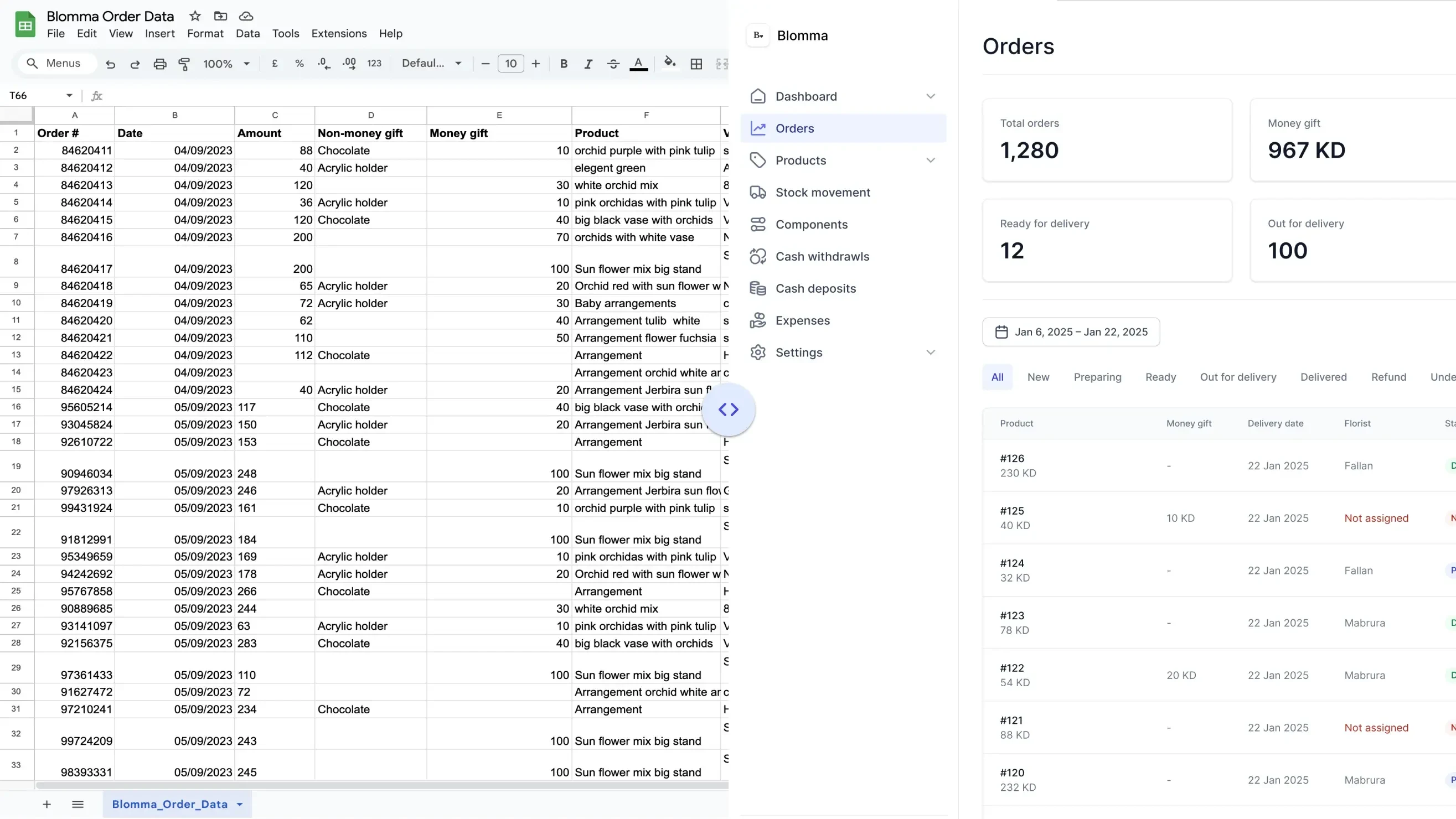Toggle bold formatting

pyautogui.click(x=564, y=64)
